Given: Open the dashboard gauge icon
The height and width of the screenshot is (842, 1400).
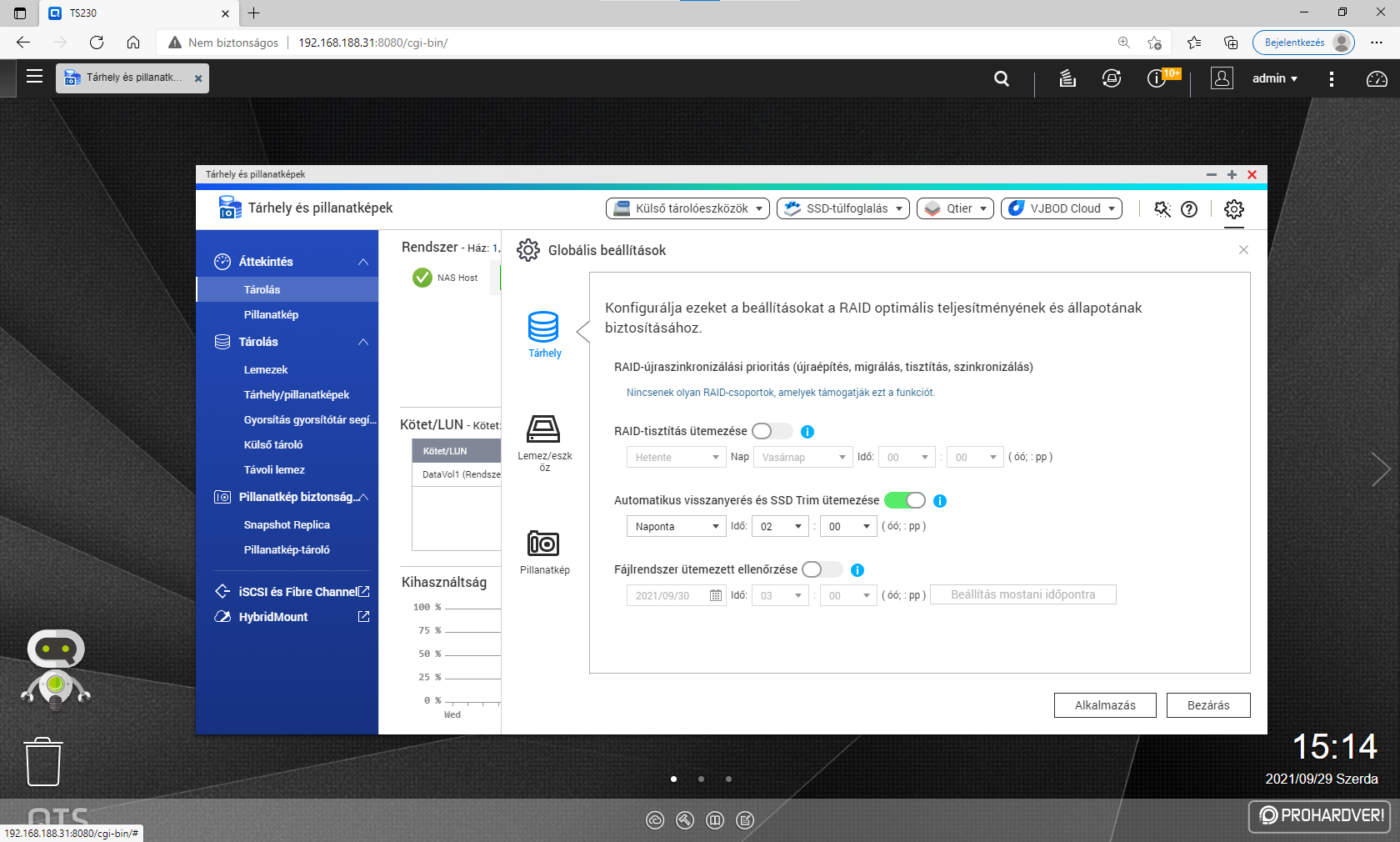Looking at the screenshot, I should (x=1377, y=78).
